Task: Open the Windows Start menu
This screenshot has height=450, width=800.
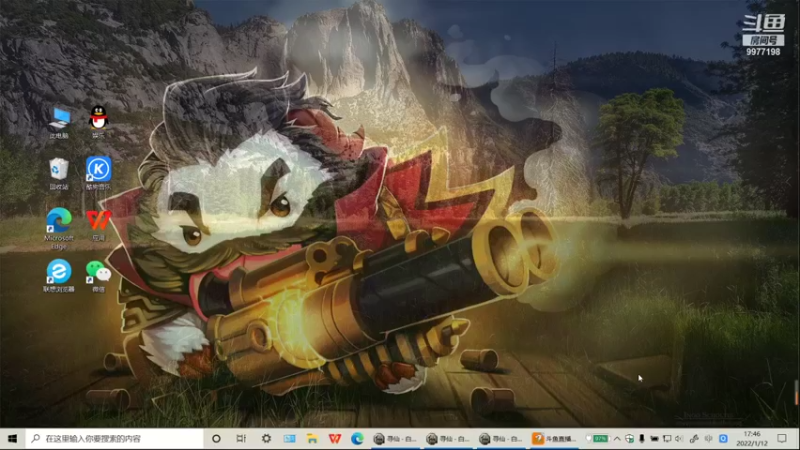Action: pos(12,438)
